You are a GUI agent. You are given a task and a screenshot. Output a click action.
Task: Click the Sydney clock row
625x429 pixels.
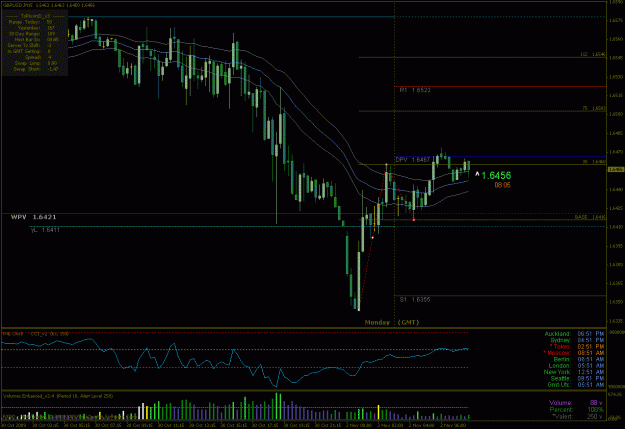(x=577, y=340)
